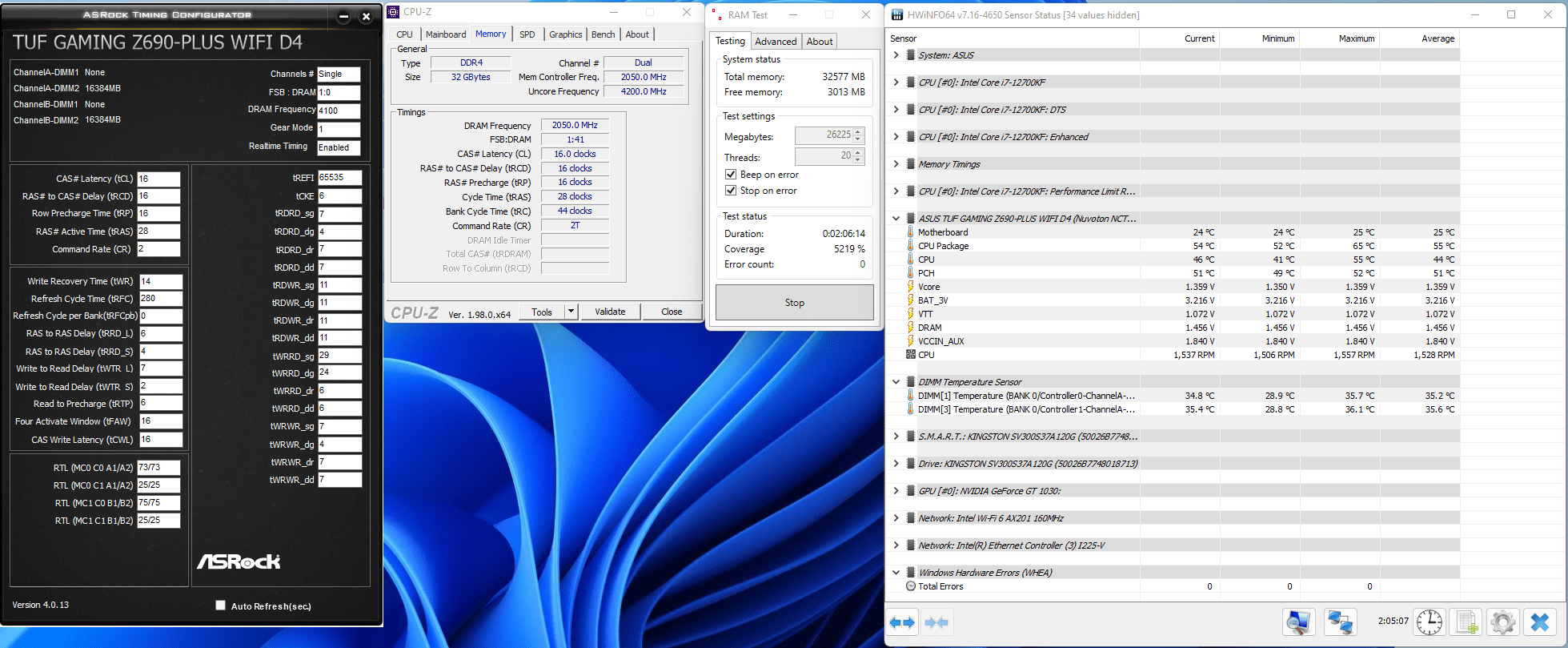Collapse the Windows Hardware Errors (WHEA) group
Image resolution: width=1568 pixels, height=648 pixels.
896,573
